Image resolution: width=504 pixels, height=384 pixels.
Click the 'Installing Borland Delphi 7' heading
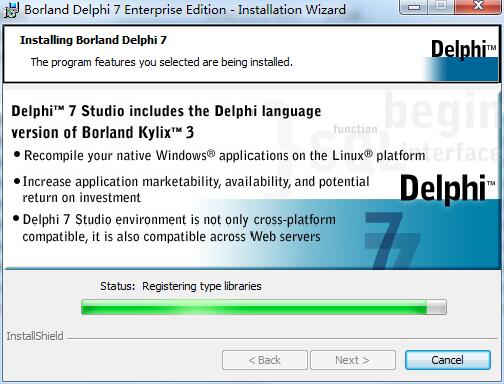point(93,40)
